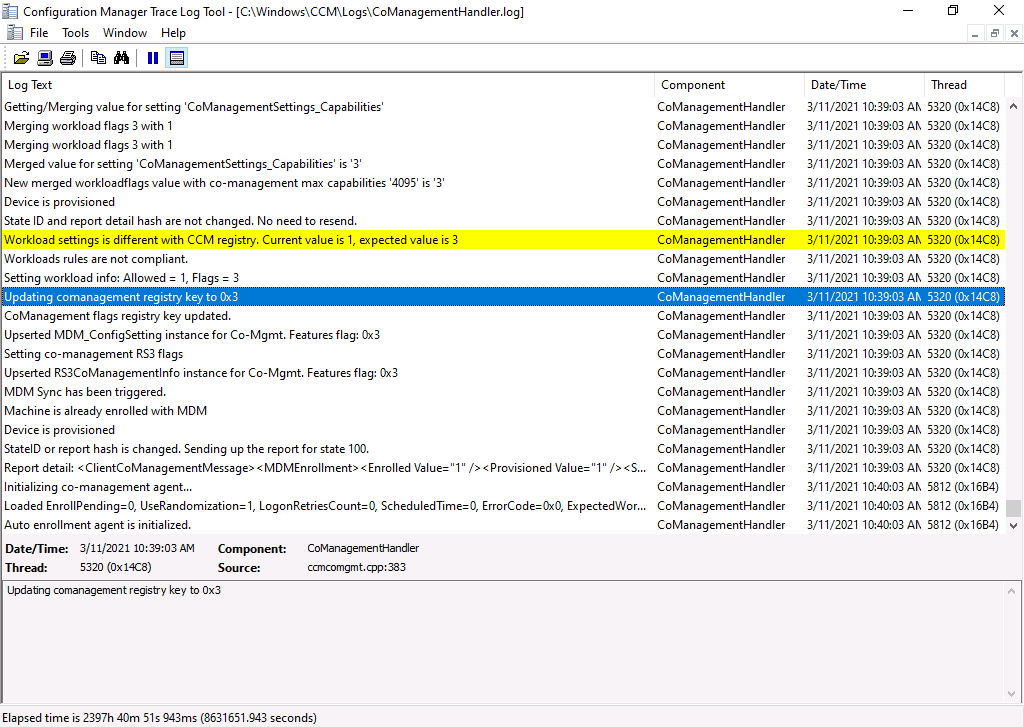
Task: Select row 'Machine is already enrolled with MDM'
Action: [x=503, y=411]
